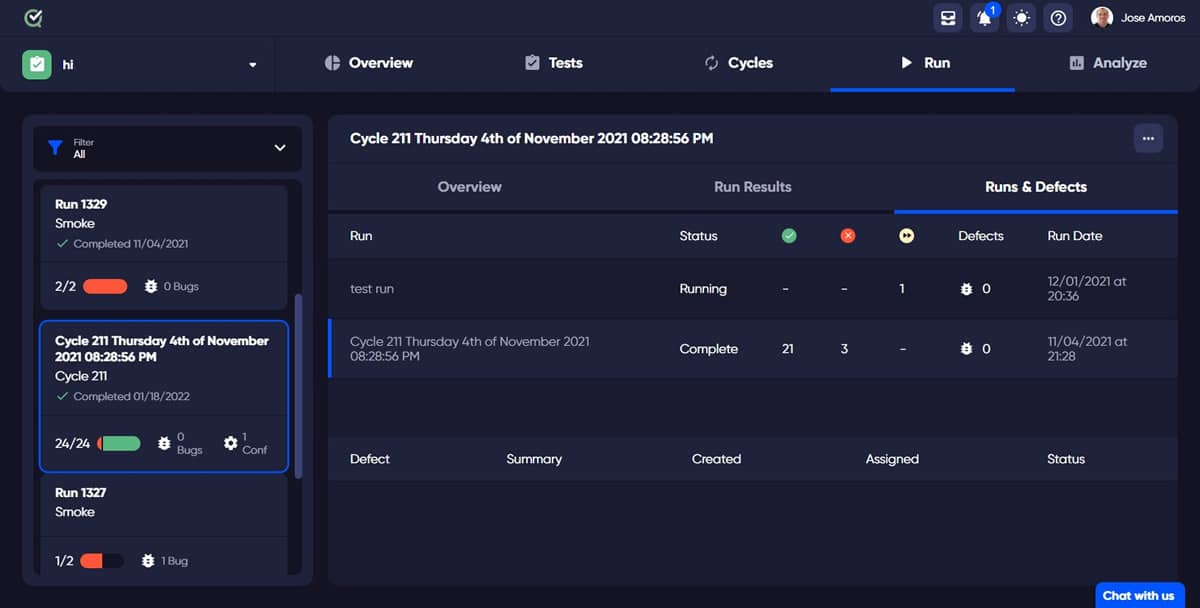The width and height of the screenshot is (1200, 608).
Task: Click the green checkmark column header icon
Action: point(789,235)
